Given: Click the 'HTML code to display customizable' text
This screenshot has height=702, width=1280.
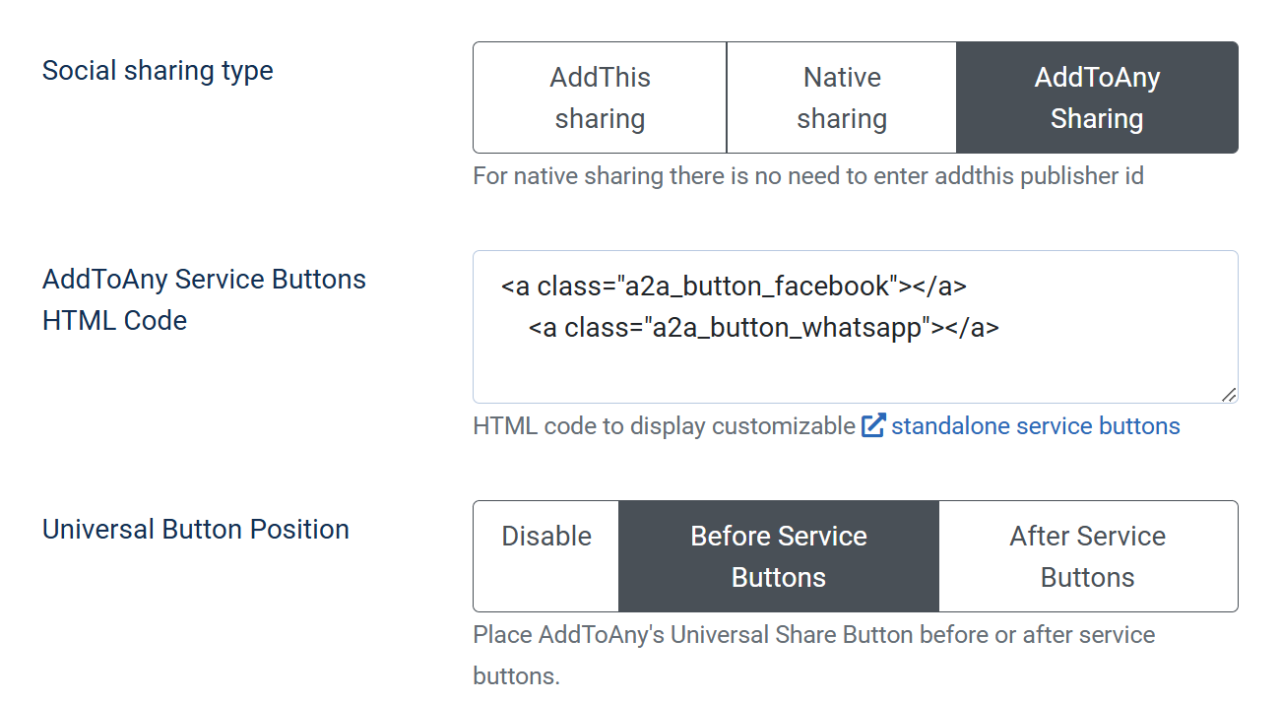Looking at the screenshot, I should point(664,426).
